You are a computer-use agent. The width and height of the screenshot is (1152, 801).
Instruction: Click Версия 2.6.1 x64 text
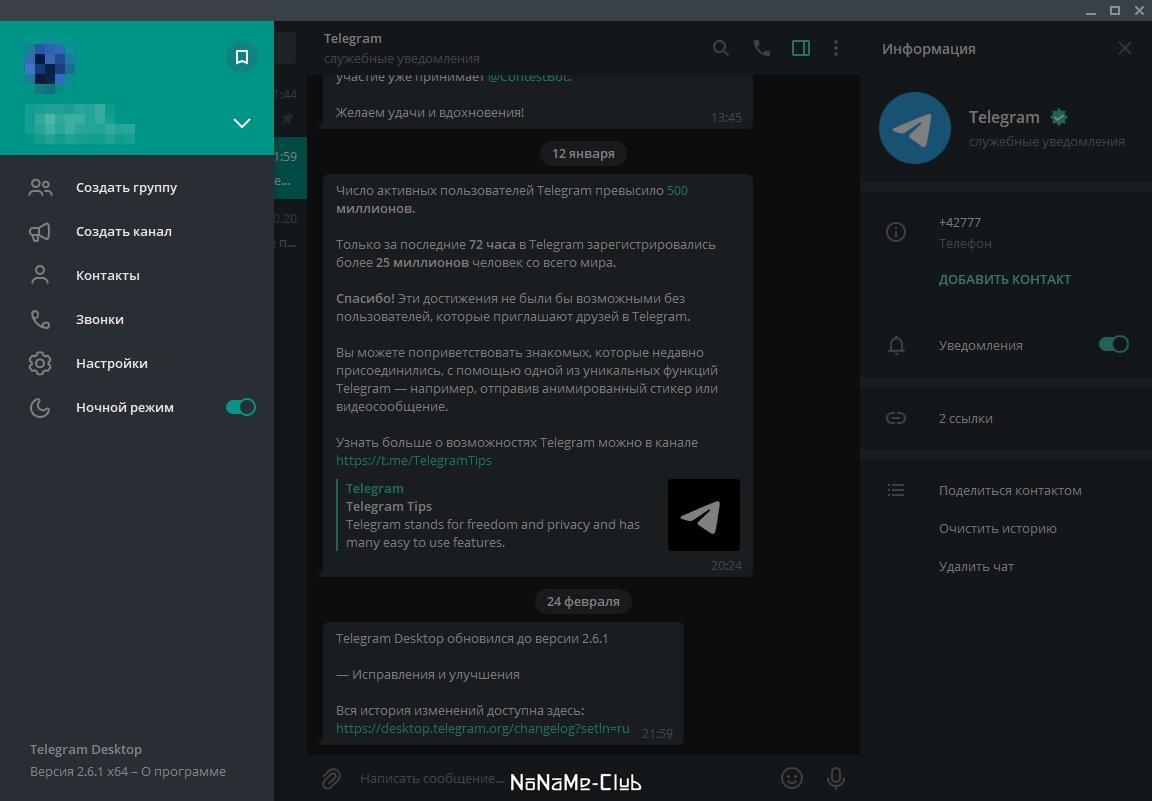point(79,772)
